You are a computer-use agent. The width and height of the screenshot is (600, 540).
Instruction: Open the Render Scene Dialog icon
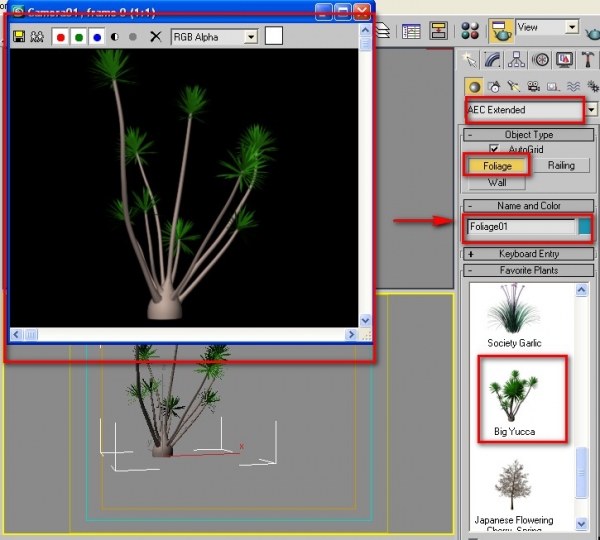(501, 31)
